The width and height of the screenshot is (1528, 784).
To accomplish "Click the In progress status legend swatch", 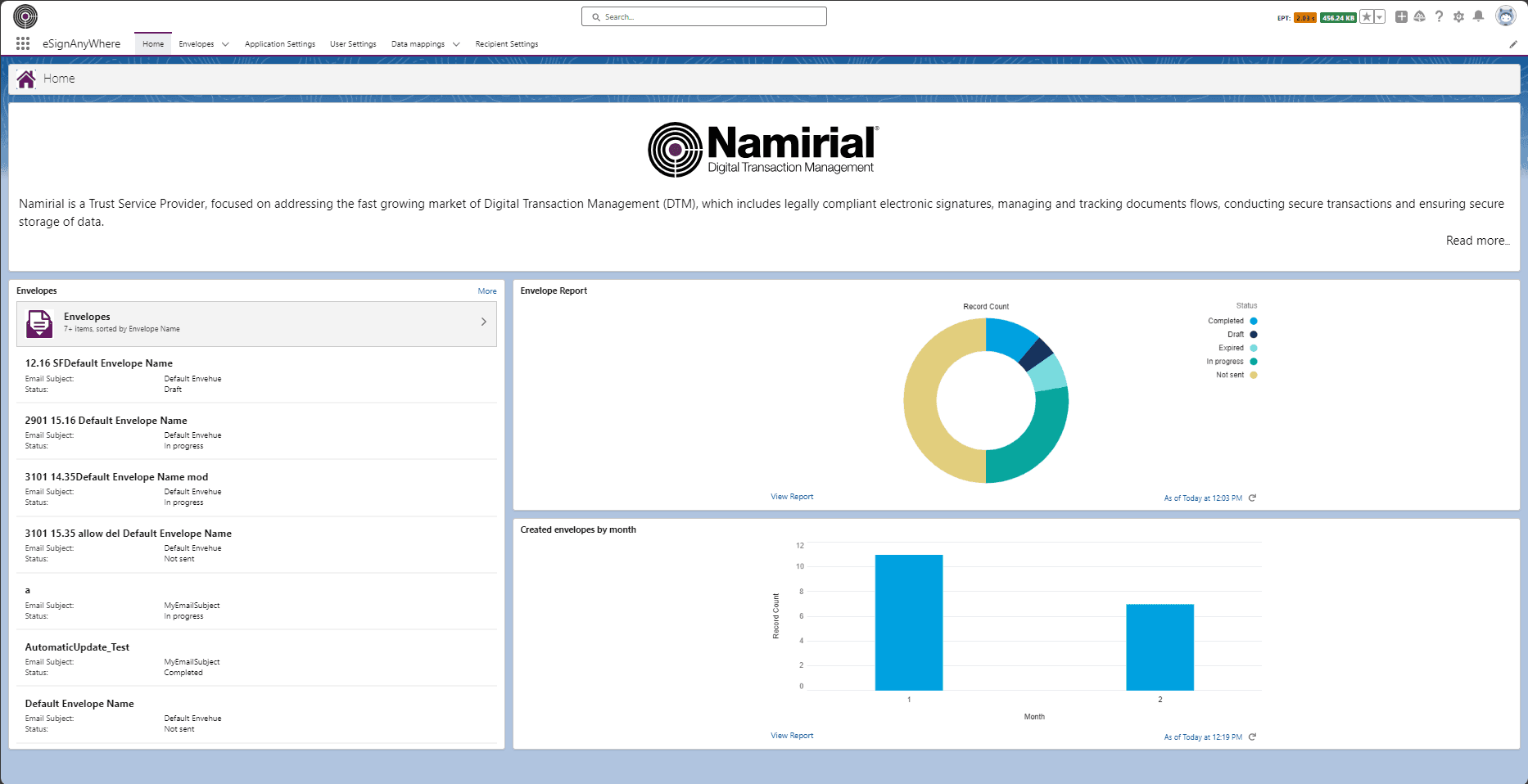I will click(1254, 362).
